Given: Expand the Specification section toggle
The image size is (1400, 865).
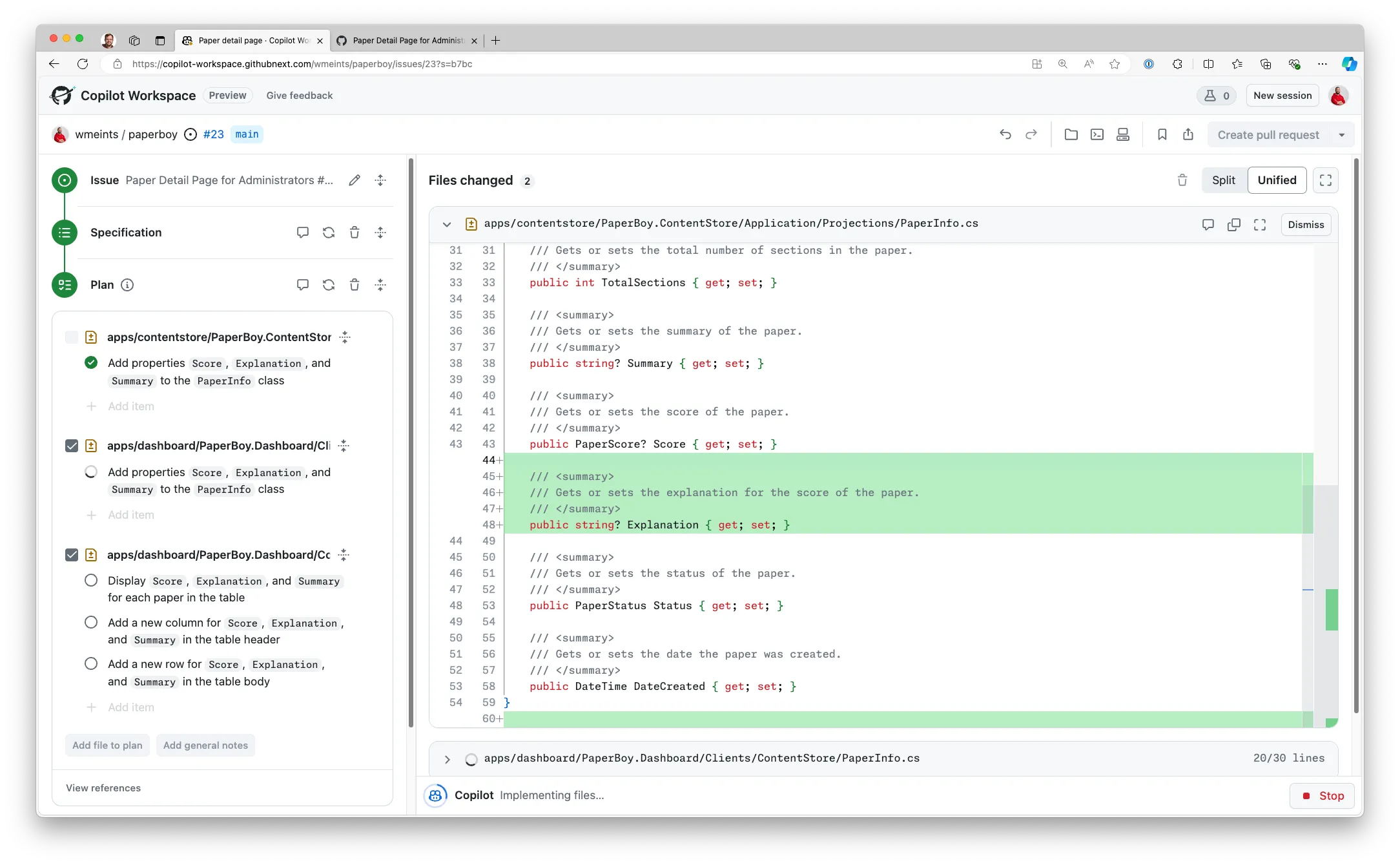Looking at the screenshot, I should coord(380,233).
